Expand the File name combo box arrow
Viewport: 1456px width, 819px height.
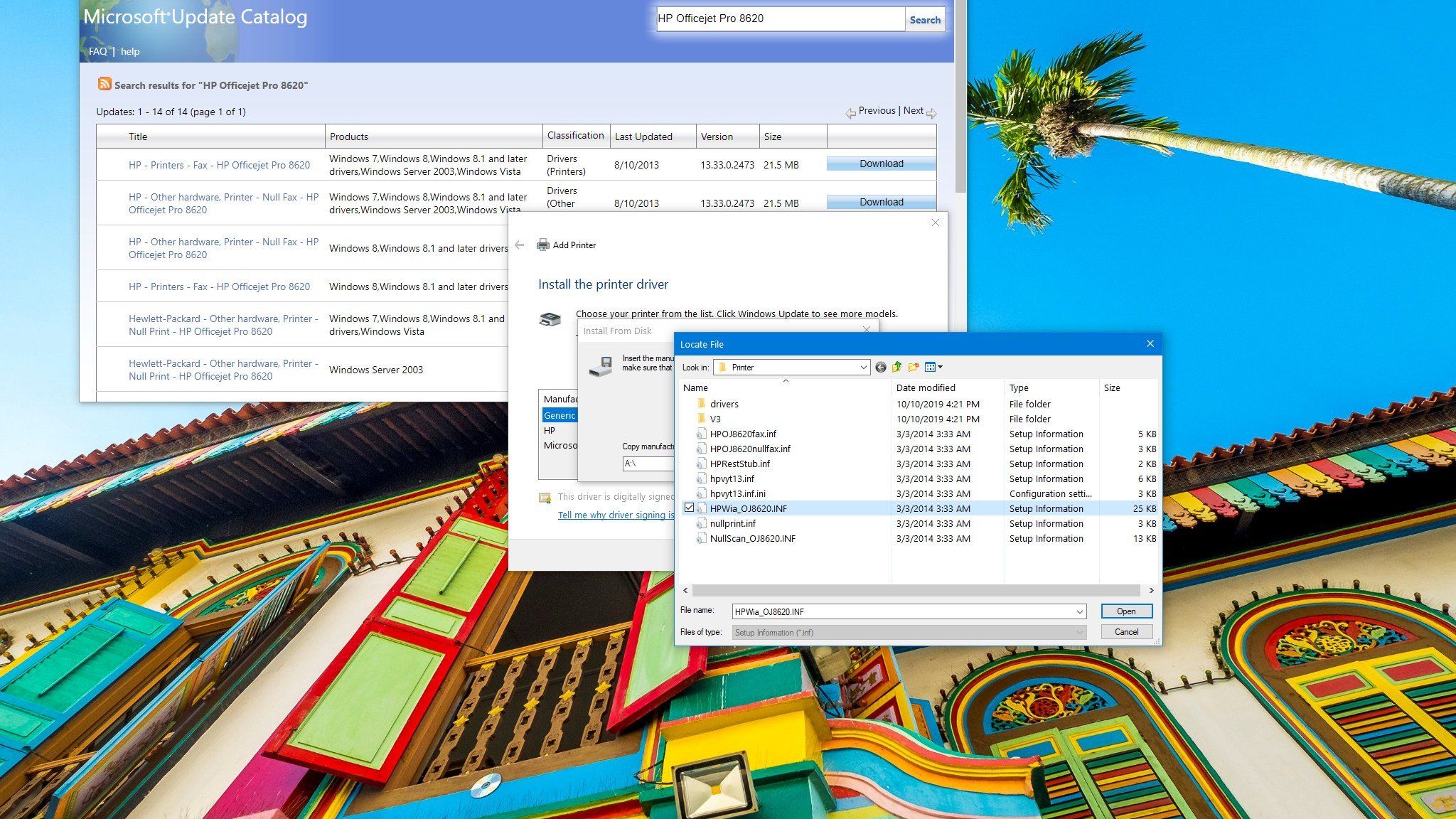point(1079,612)
